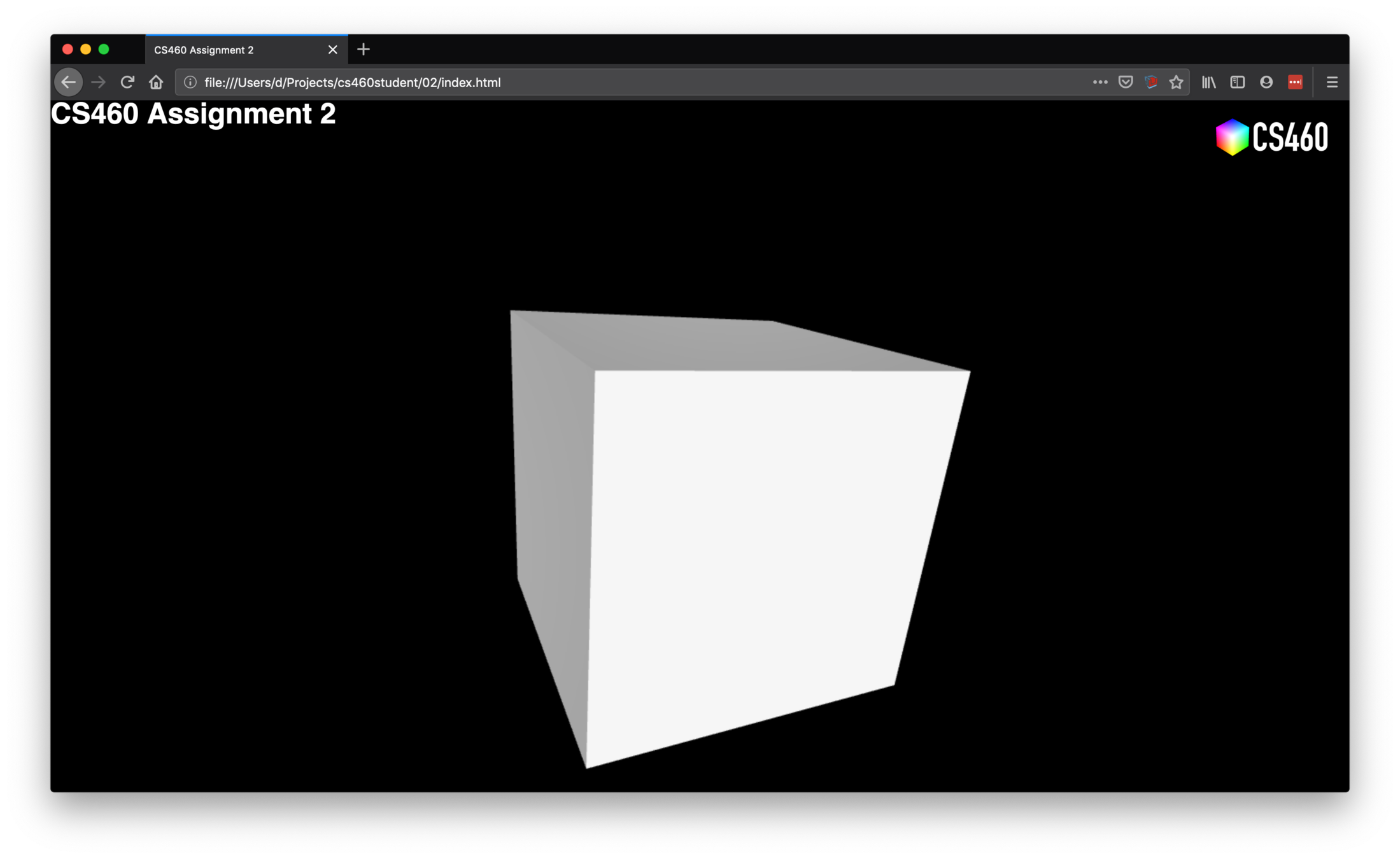Viewport: 1400px width, 859px height.
Task: Bookmark this page with the star
Action: click(1176, 82)
